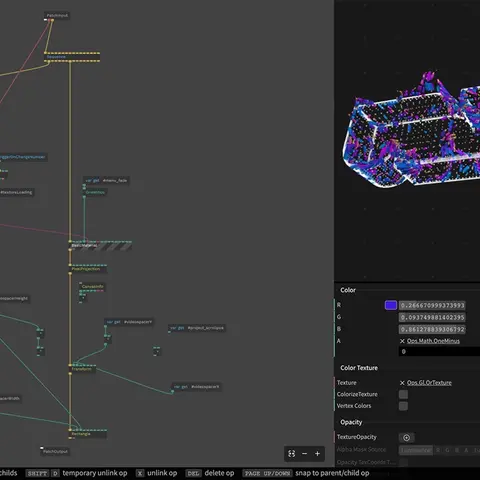The height and width of the screenshot is (480, 480).
Task: Collapse the Color parameter group
Action: tap(348, 290)
